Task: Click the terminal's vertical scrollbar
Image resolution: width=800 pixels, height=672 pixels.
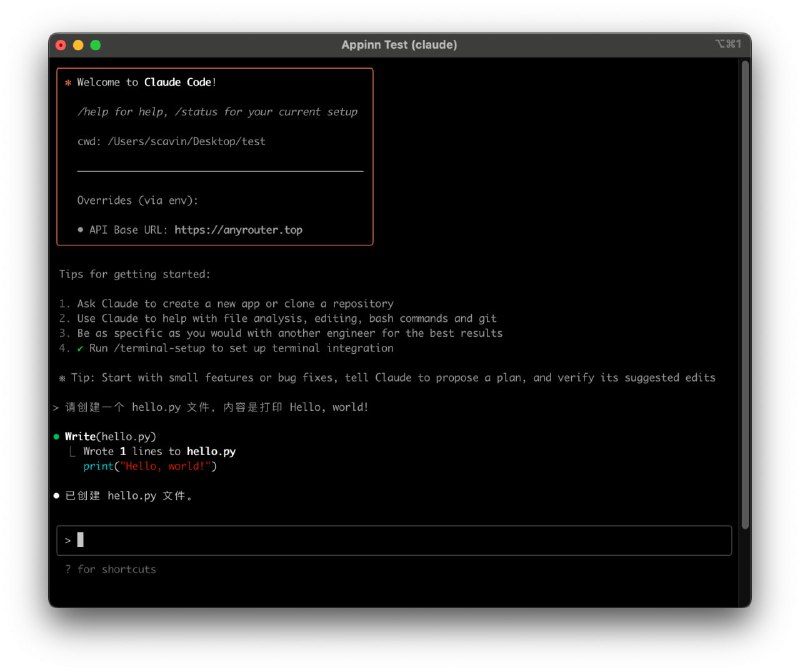Action: tap(744, 290)
